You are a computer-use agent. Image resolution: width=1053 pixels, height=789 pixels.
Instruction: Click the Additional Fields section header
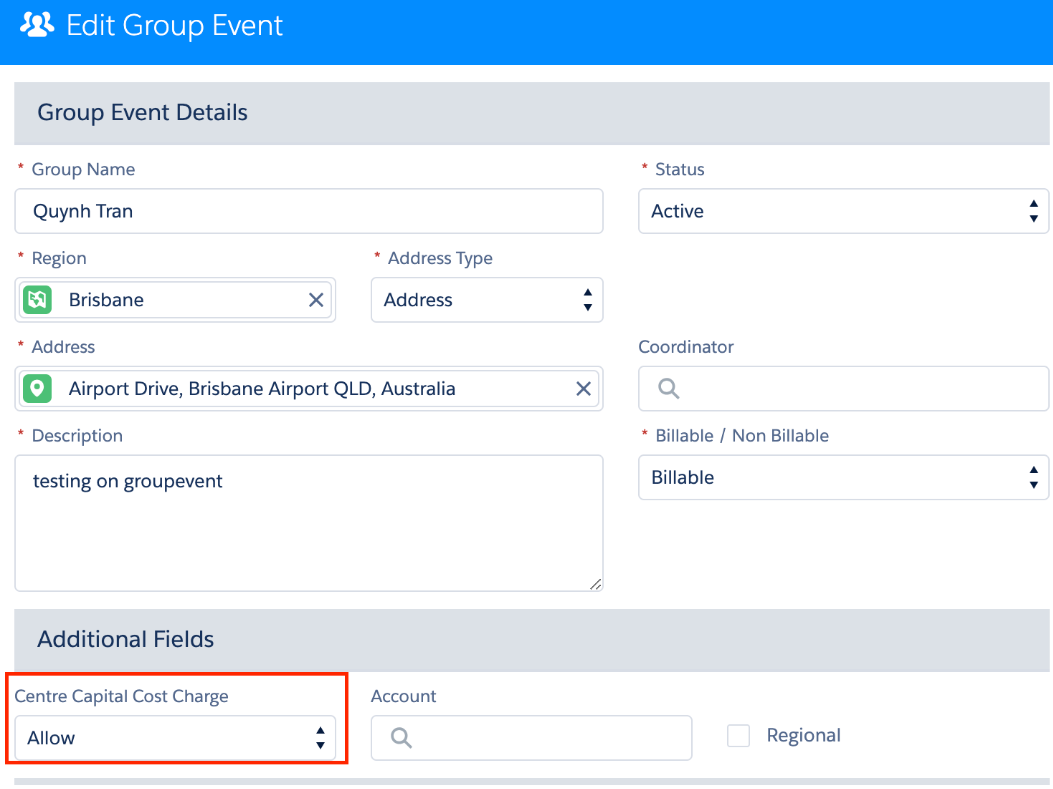[126, 639]
